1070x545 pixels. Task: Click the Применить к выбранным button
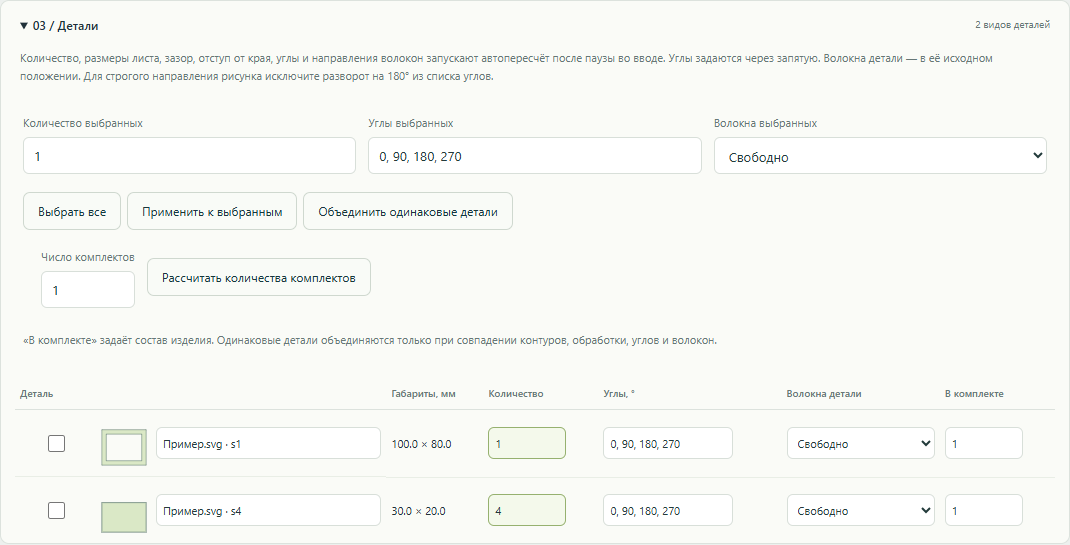(212, 211)
